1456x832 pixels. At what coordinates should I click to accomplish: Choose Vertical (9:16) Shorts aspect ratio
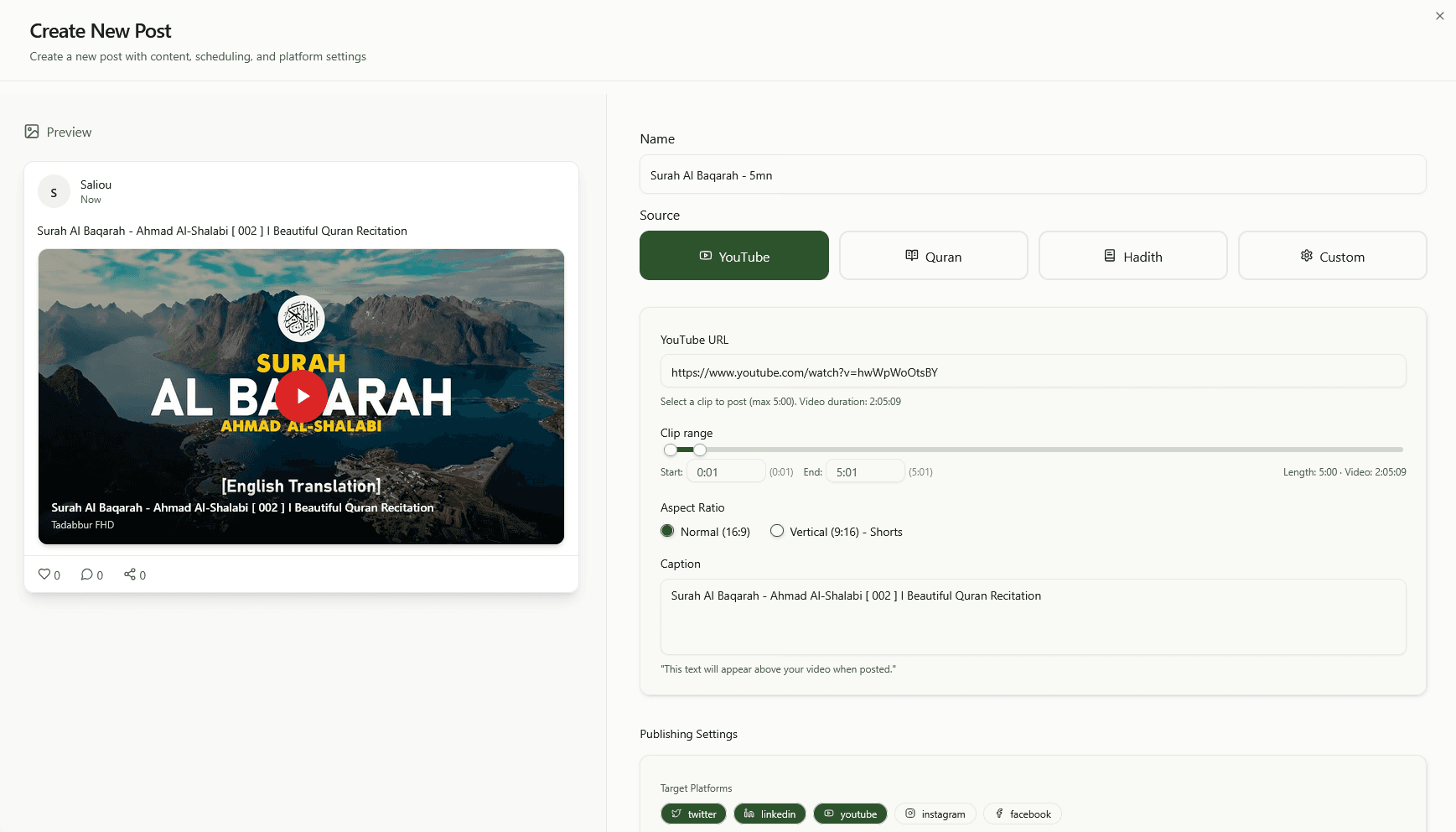[777, 531]
